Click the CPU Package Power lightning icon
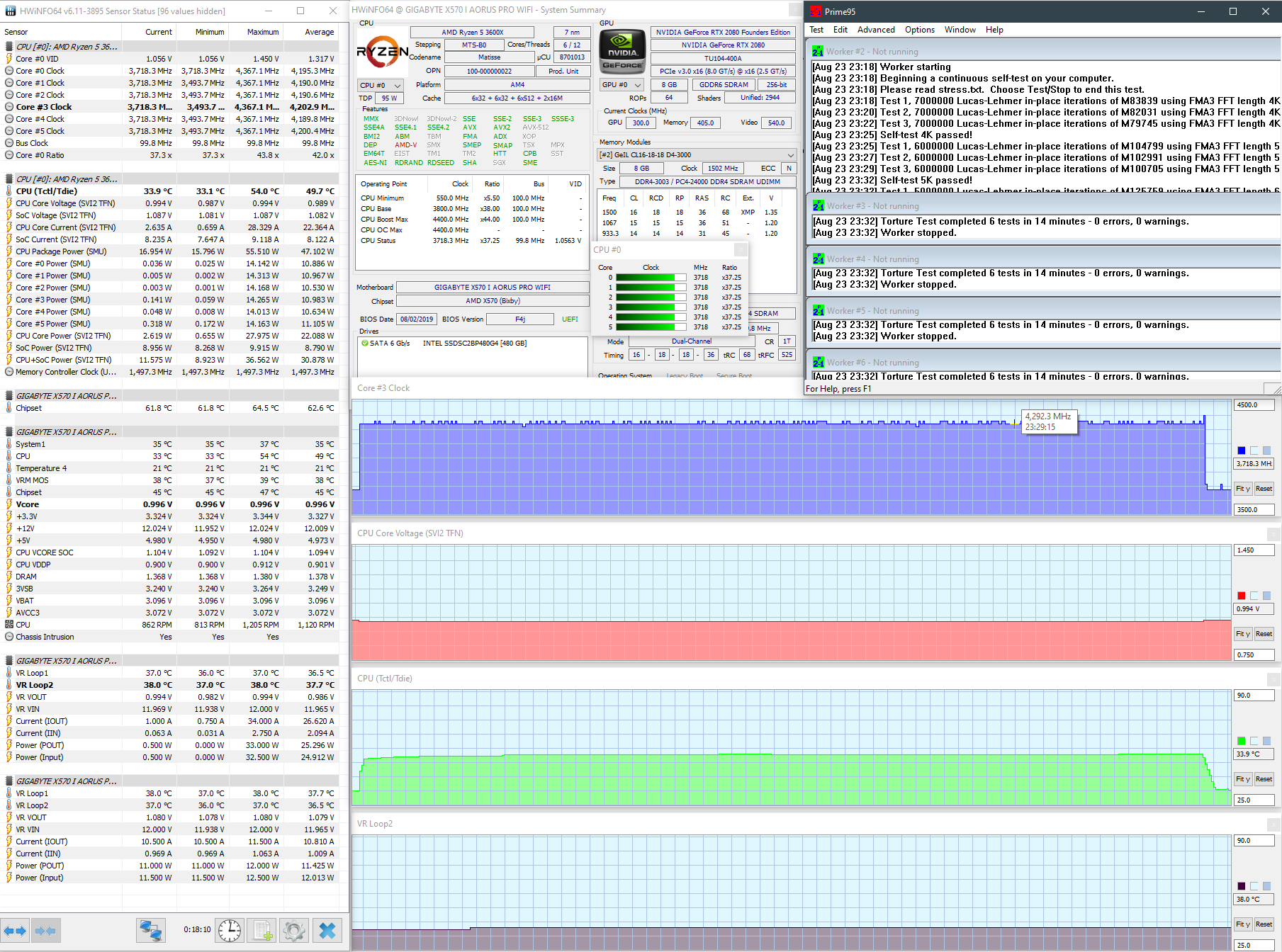 [9, 251]
